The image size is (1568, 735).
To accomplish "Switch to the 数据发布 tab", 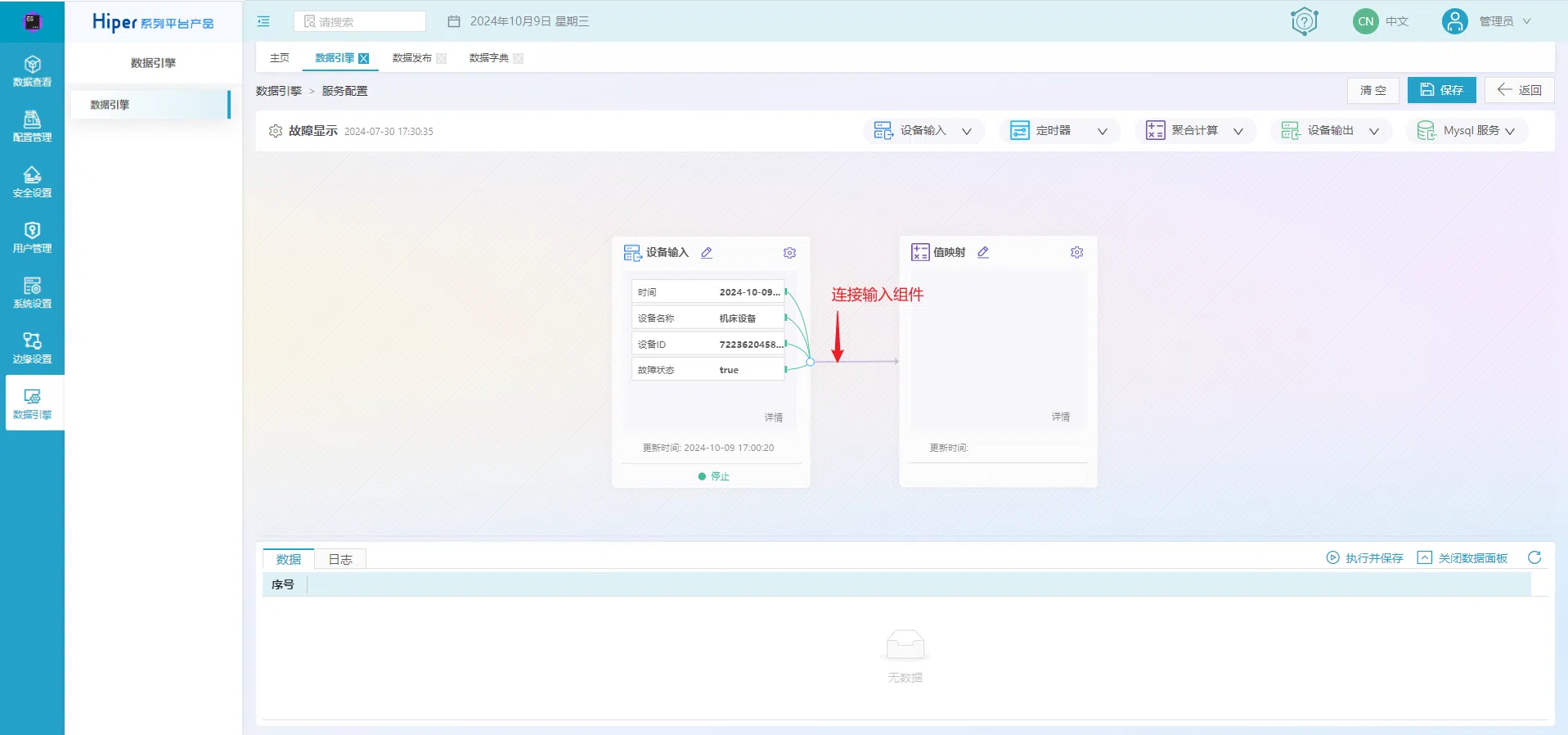I will pos(411,58).
